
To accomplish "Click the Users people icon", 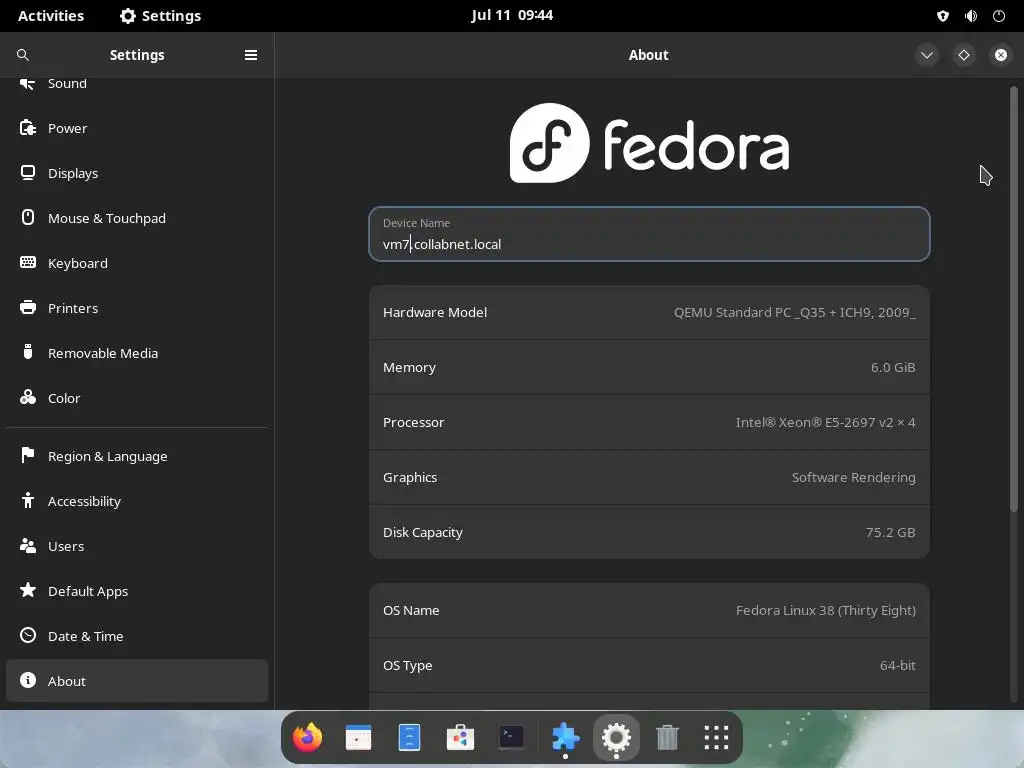I will 27,546.
